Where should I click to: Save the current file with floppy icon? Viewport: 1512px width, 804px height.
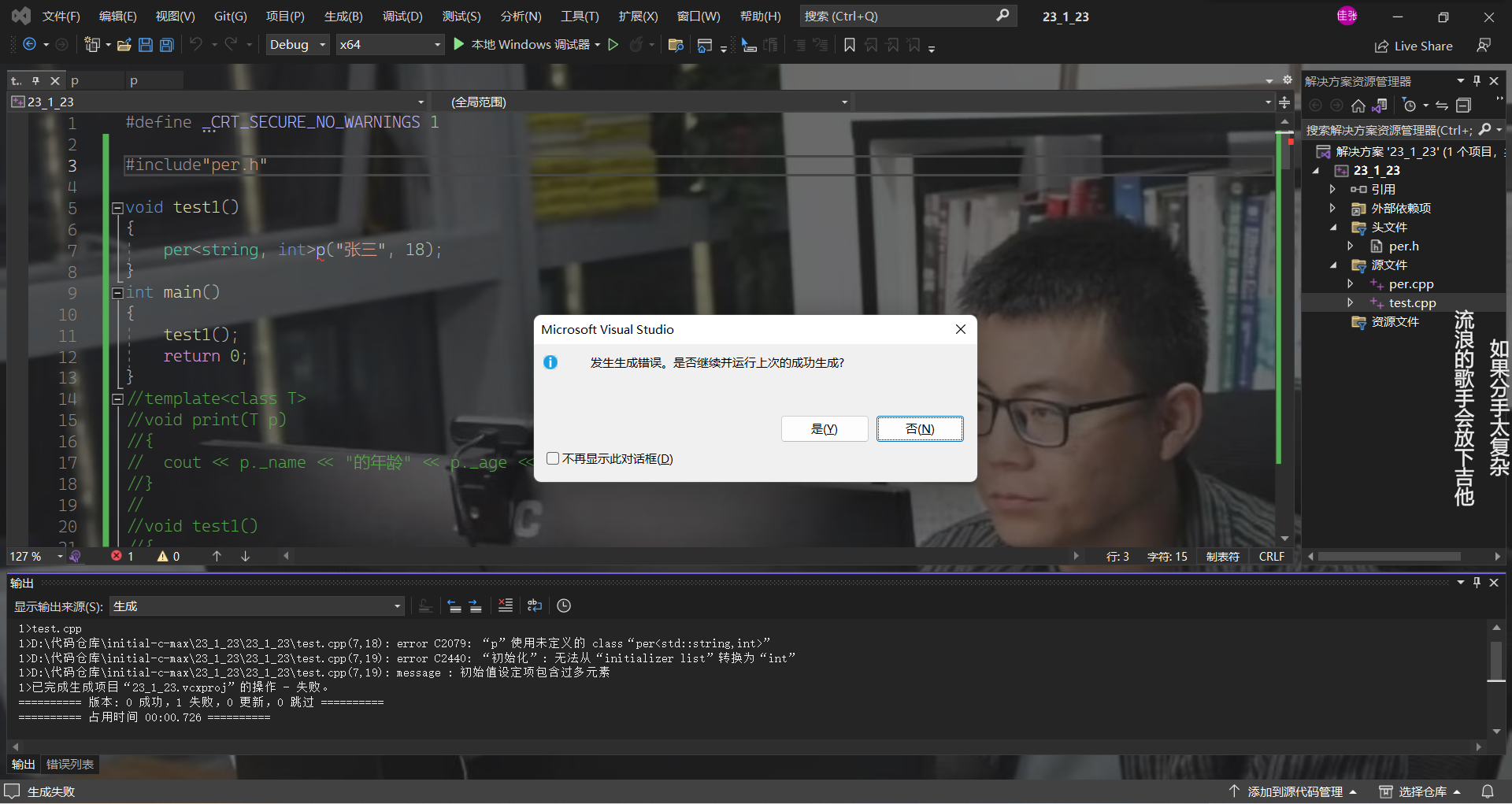[x=146, y=45]
